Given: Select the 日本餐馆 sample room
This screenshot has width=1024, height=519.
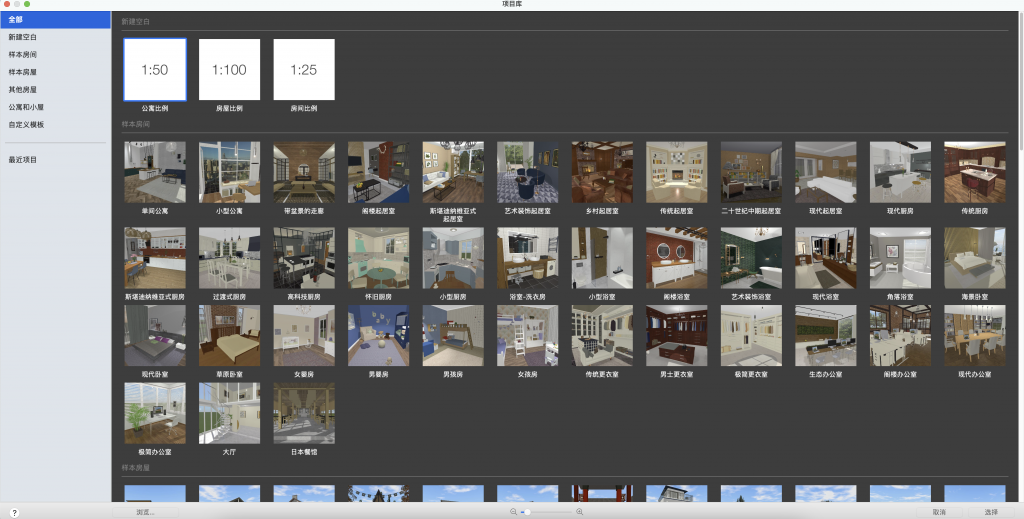Looking at the screenshot, I should (x=304, y=413).
